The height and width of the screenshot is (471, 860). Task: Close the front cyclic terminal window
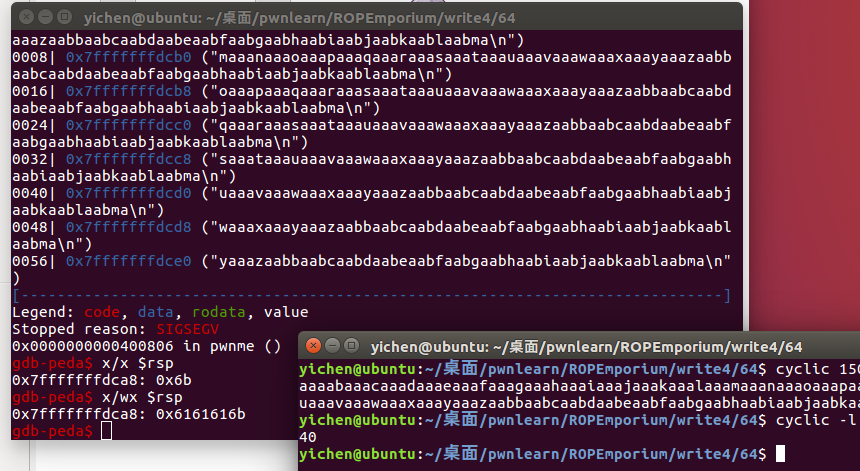pyautogui.click(x=313, y=346)
